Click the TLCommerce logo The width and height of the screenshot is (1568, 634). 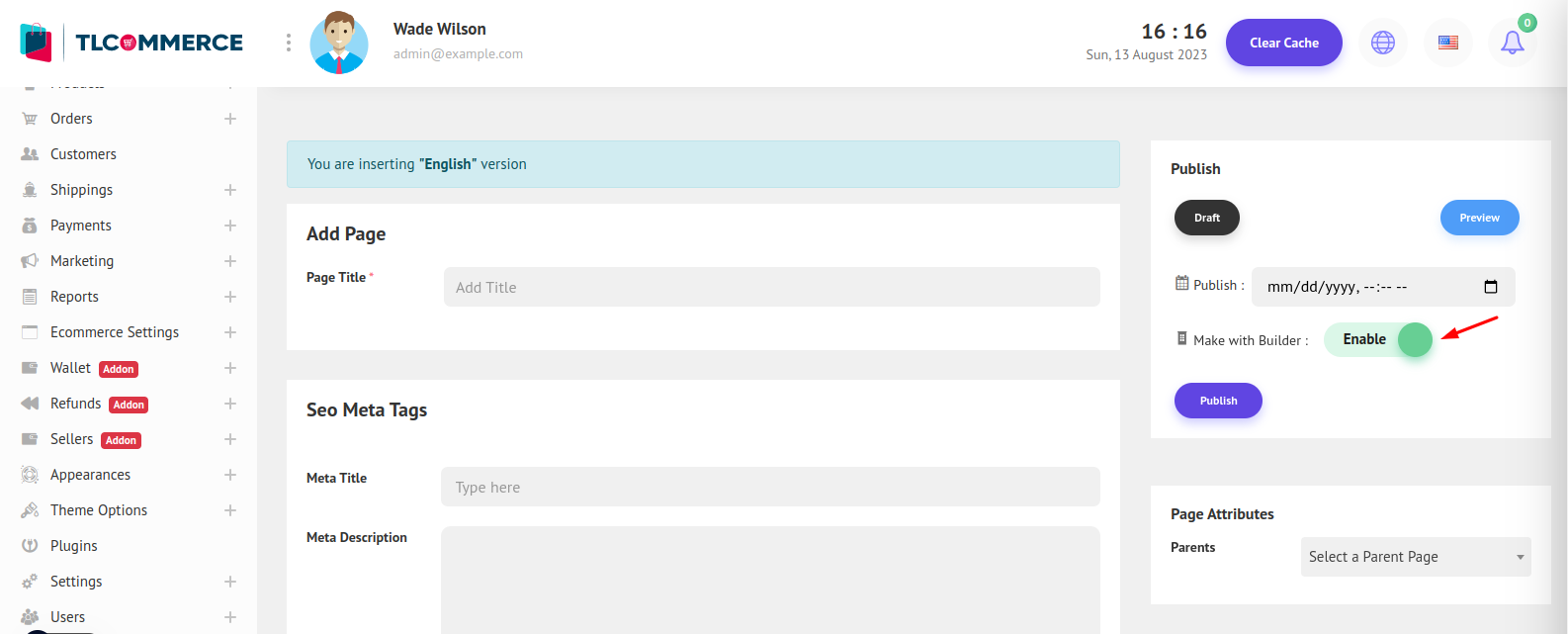pos(131,43)
